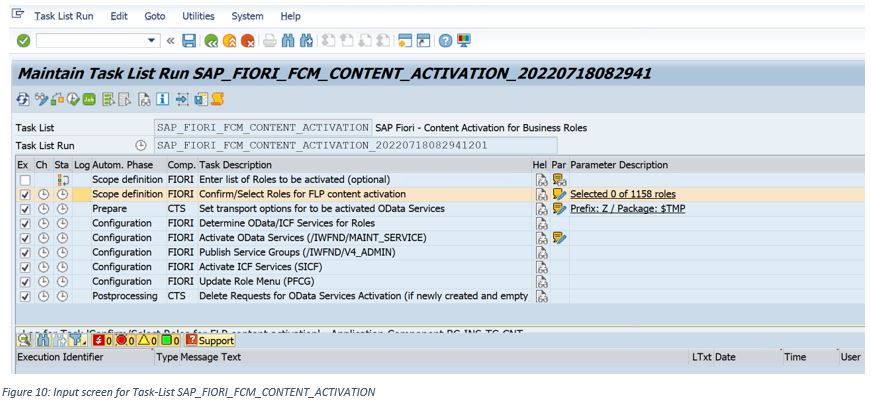Click the Support button in log toolbar

click(x=210, y=340)
